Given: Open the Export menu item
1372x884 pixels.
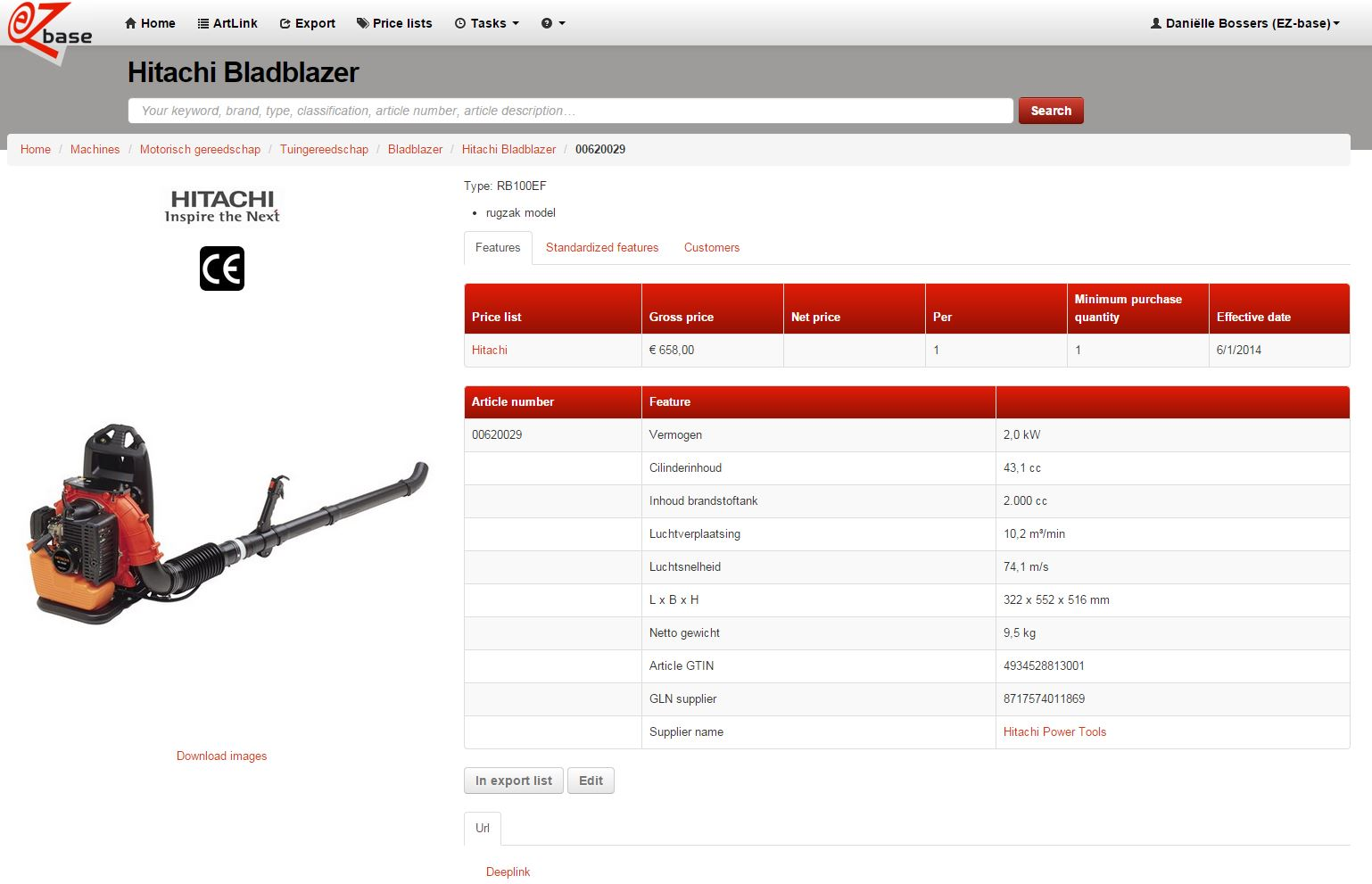Looking at the screenshot, I should 307,23.
